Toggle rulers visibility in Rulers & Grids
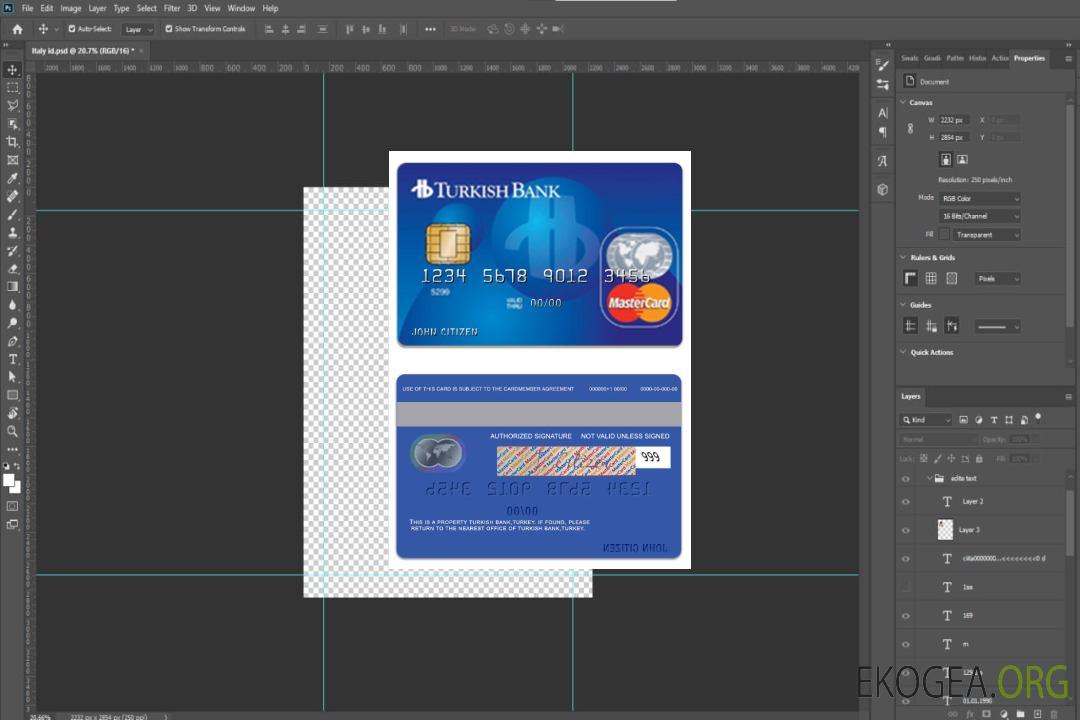This screenshot has width=1080, height=720. pos(910,278)
